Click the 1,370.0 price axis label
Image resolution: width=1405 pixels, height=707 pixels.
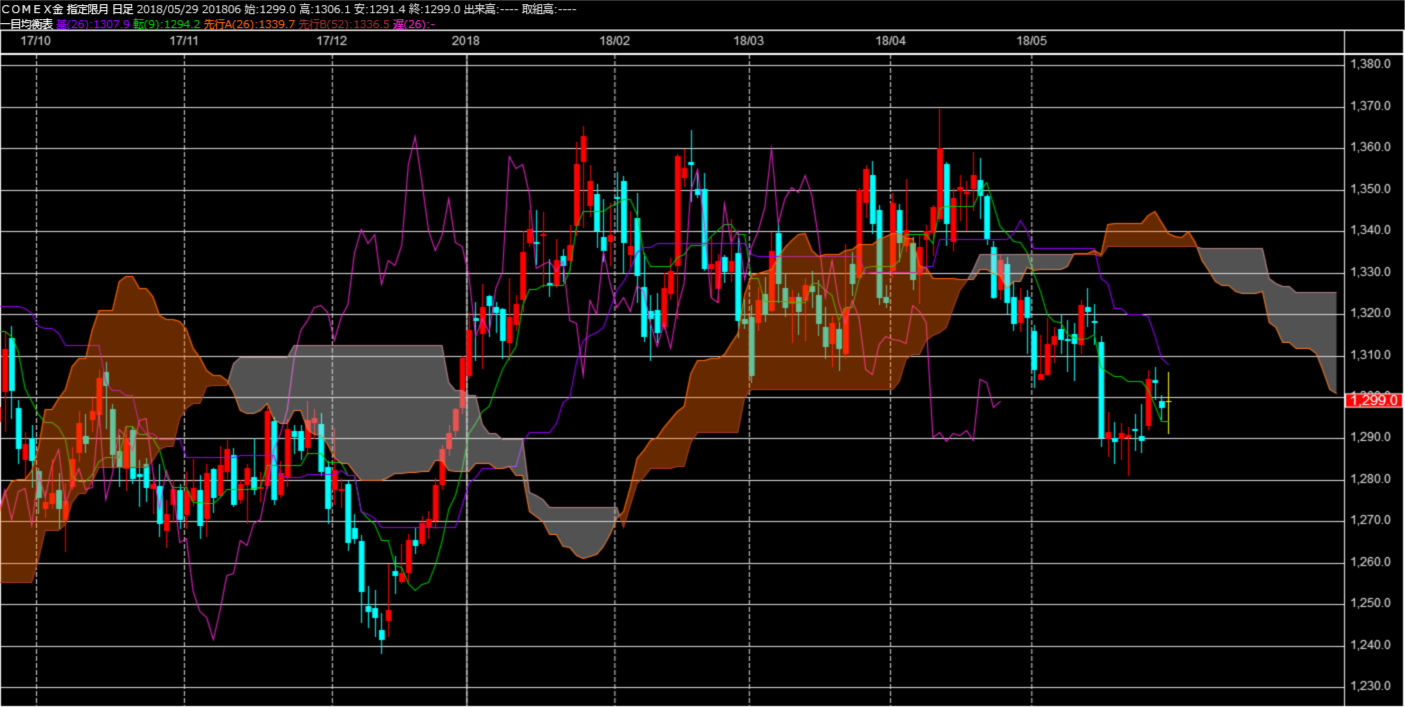point(1371,106)
